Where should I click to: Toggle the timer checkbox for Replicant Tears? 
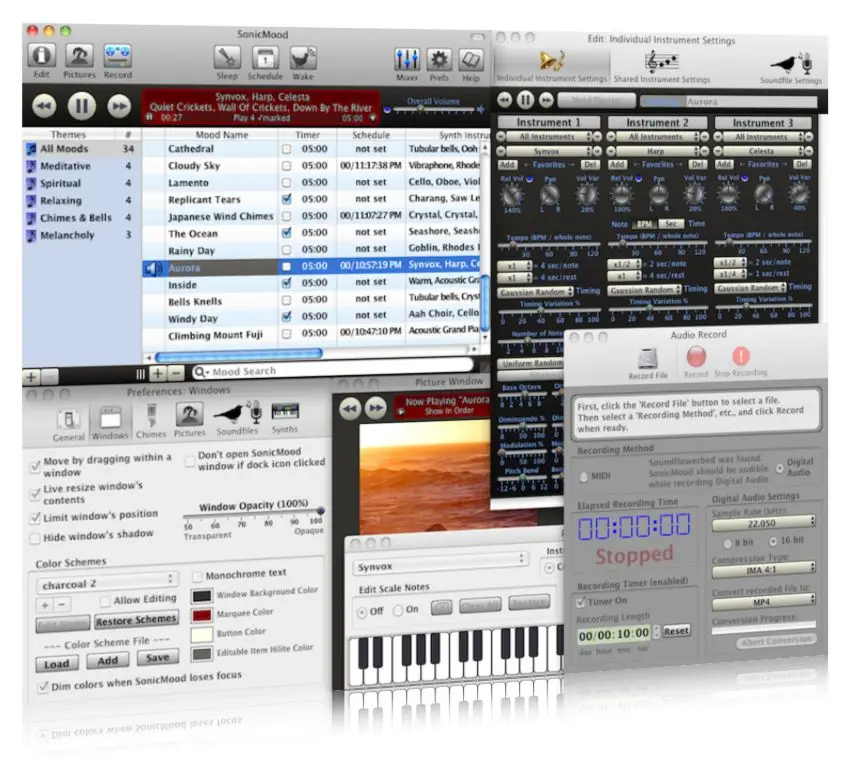[286, 199]
